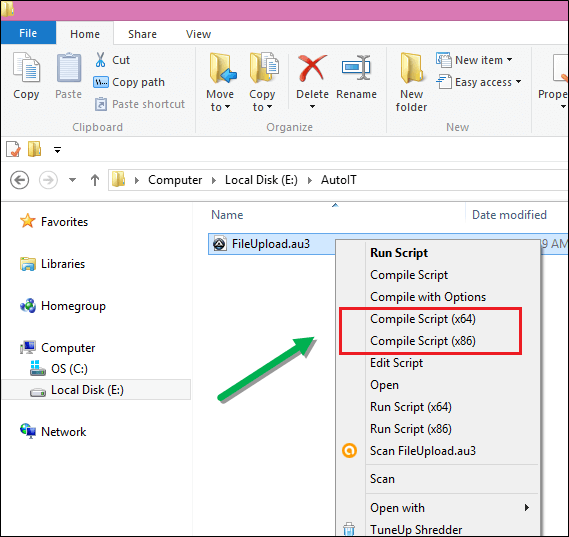This screenshot has width=569, height=537.
Task: Choose Edit Script from the context menu
Action: point(396,363)
